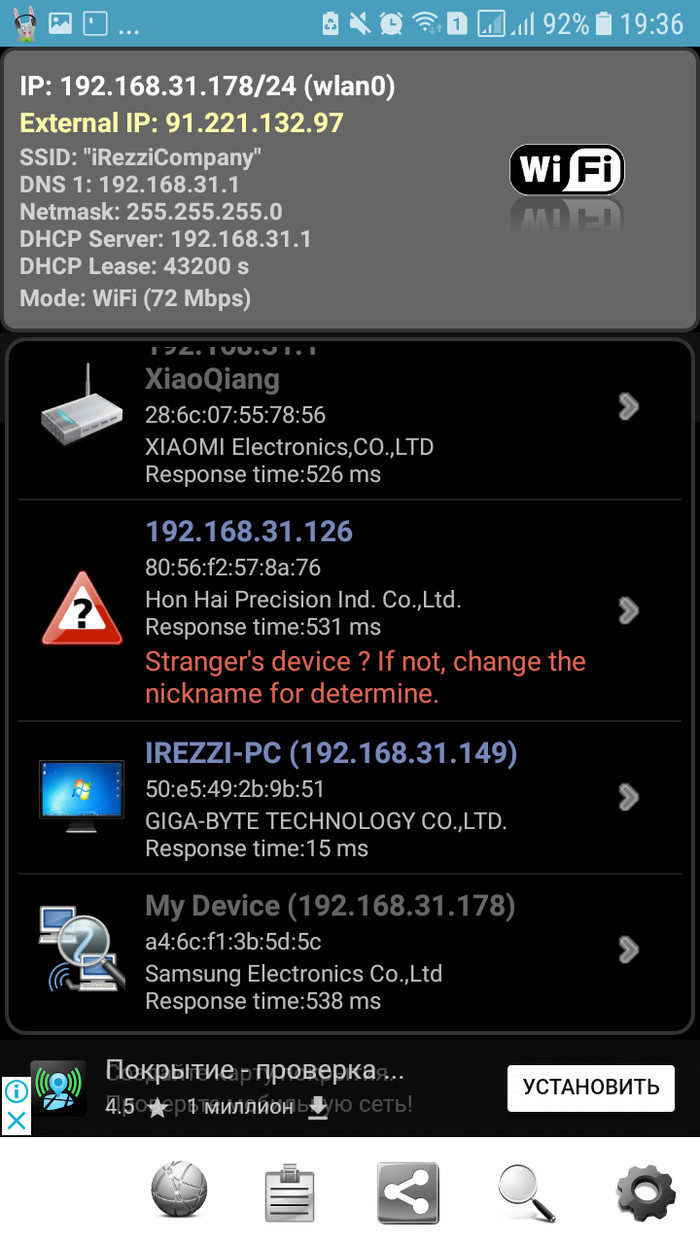Tap the share icon in bottom toolbar
700x1244 pixels.
[x=408, y=1192]
